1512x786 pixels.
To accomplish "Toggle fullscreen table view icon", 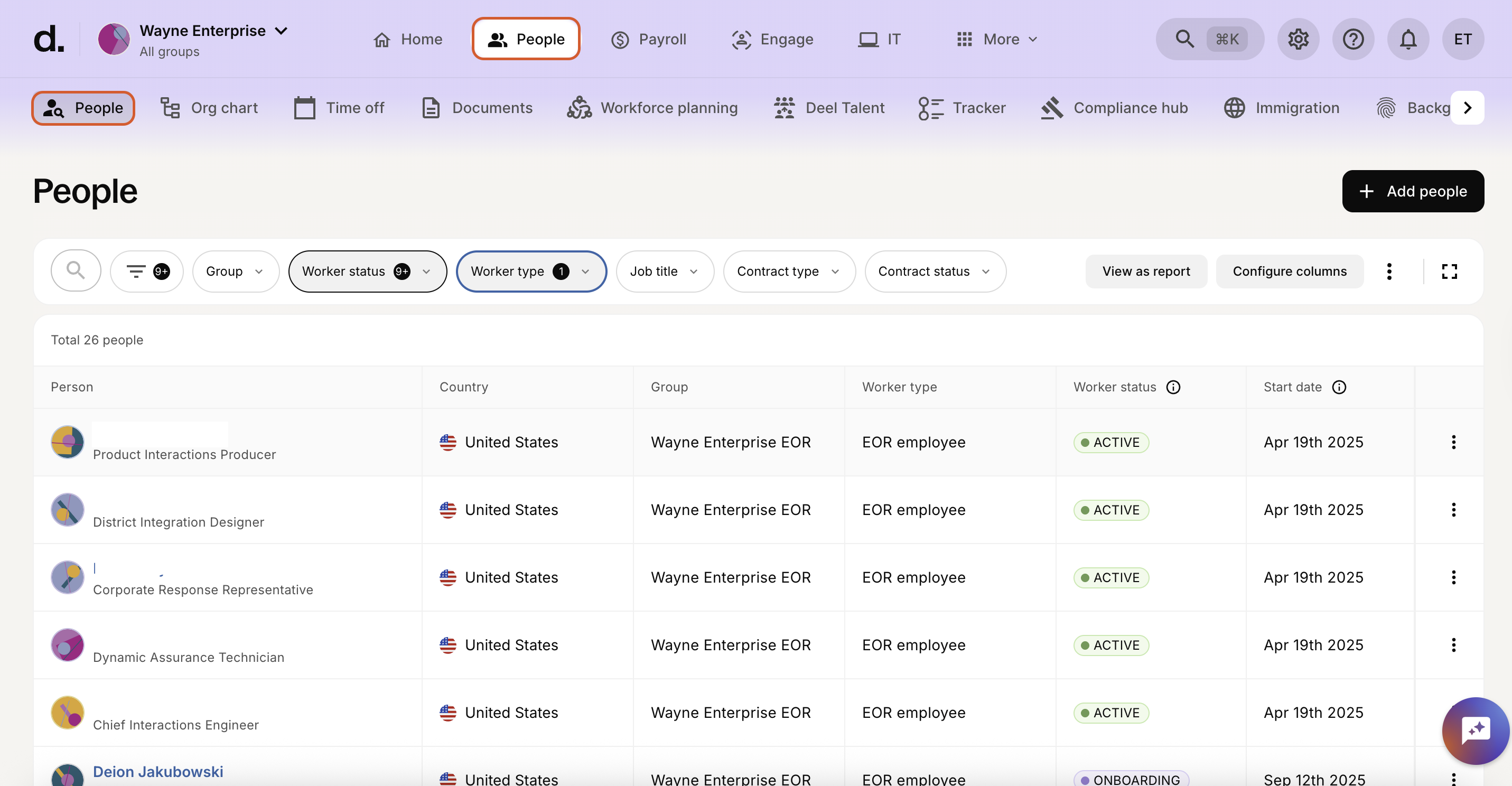I will pyautogui.click(x=1449, y=271).
